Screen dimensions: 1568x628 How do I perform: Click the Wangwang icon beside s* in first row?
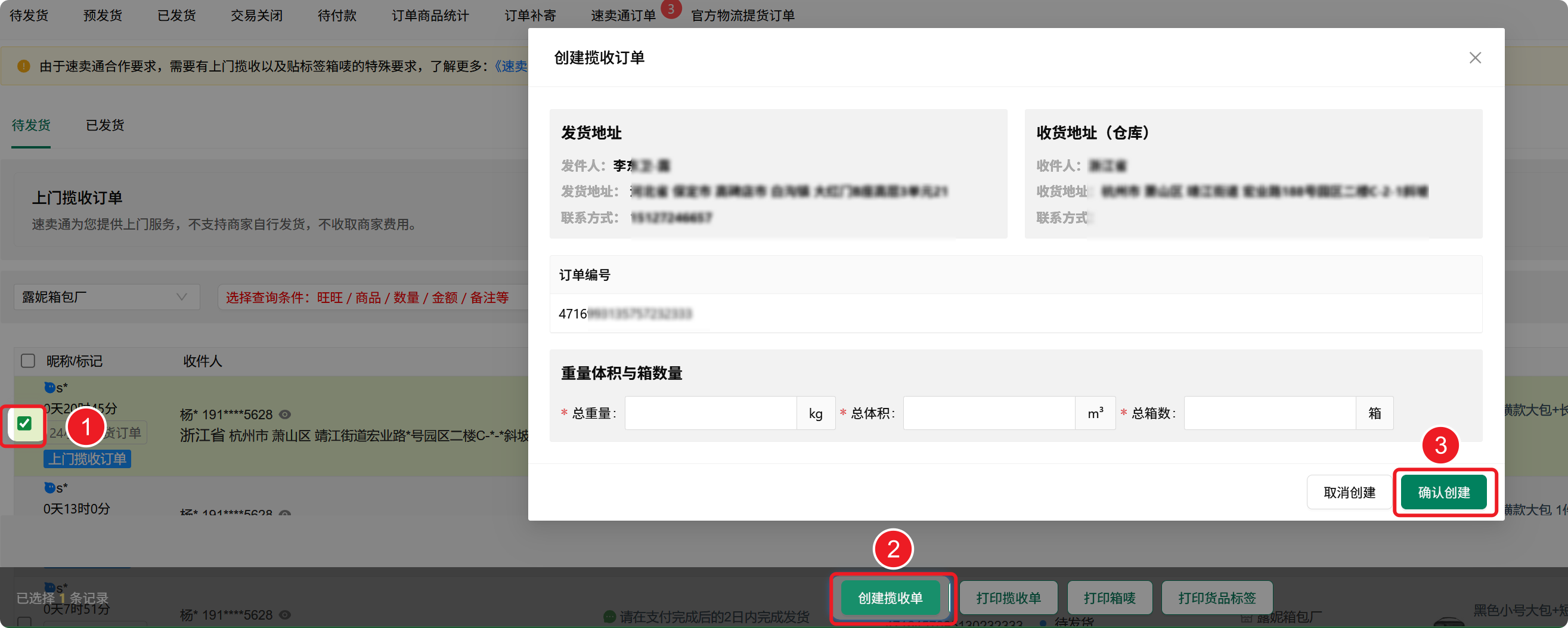click(x=50, y=387)
